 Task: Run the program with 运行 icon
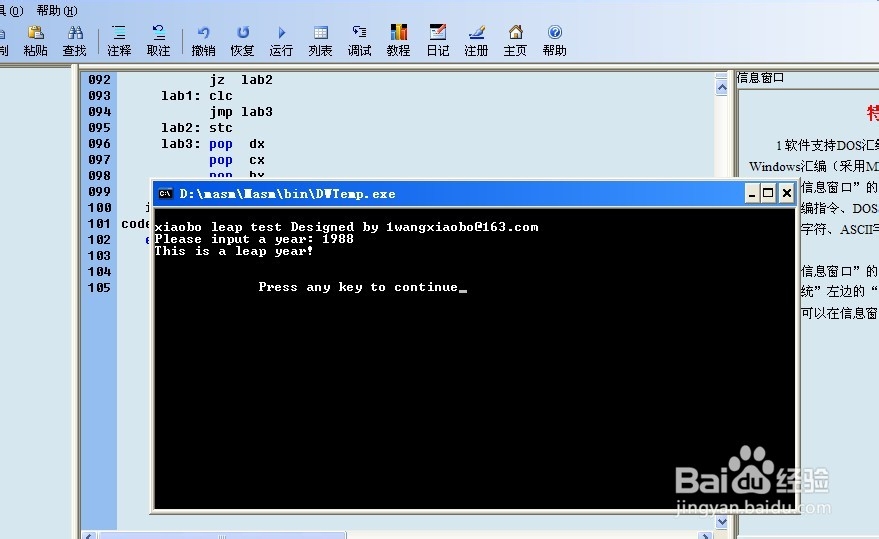(x=281, y=41)
